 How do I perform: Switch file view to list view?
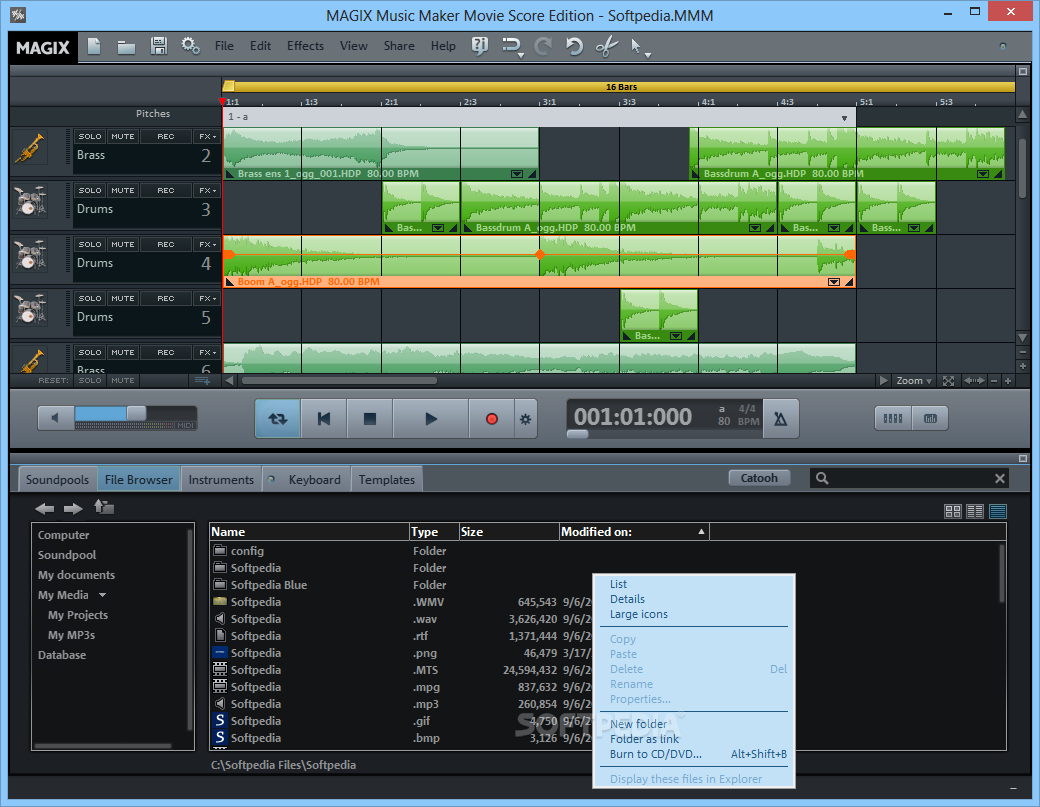[975, 511]
